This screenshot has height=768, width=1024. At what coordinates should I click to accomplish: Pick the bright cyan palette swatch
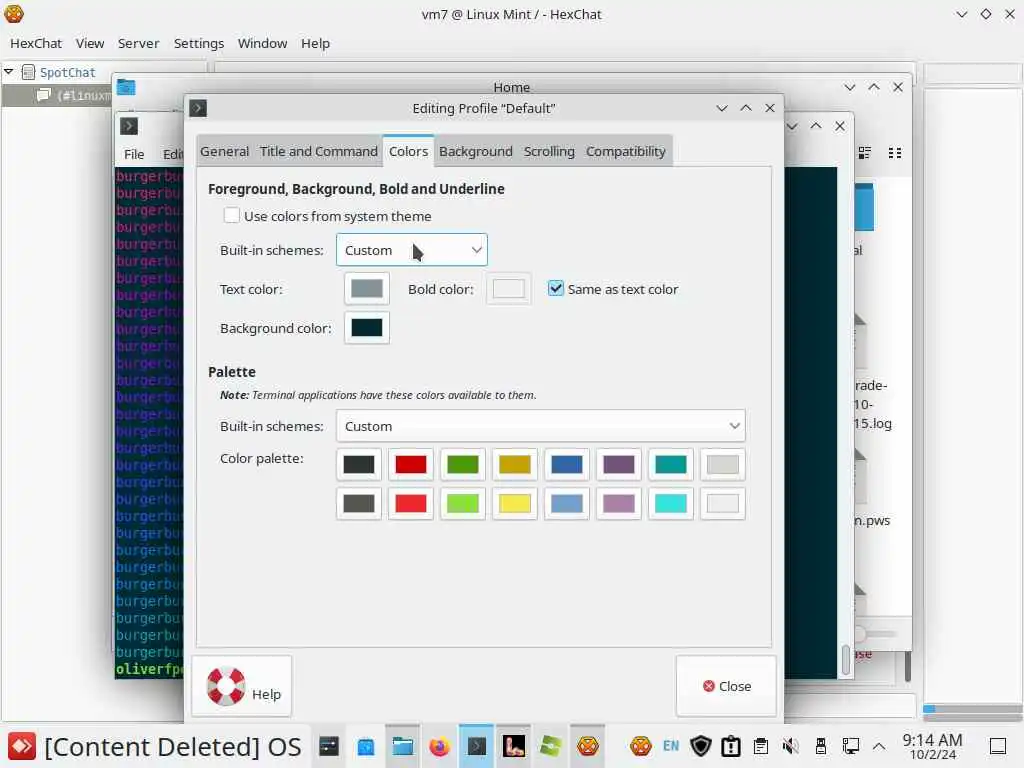click(x=671, y=504)
